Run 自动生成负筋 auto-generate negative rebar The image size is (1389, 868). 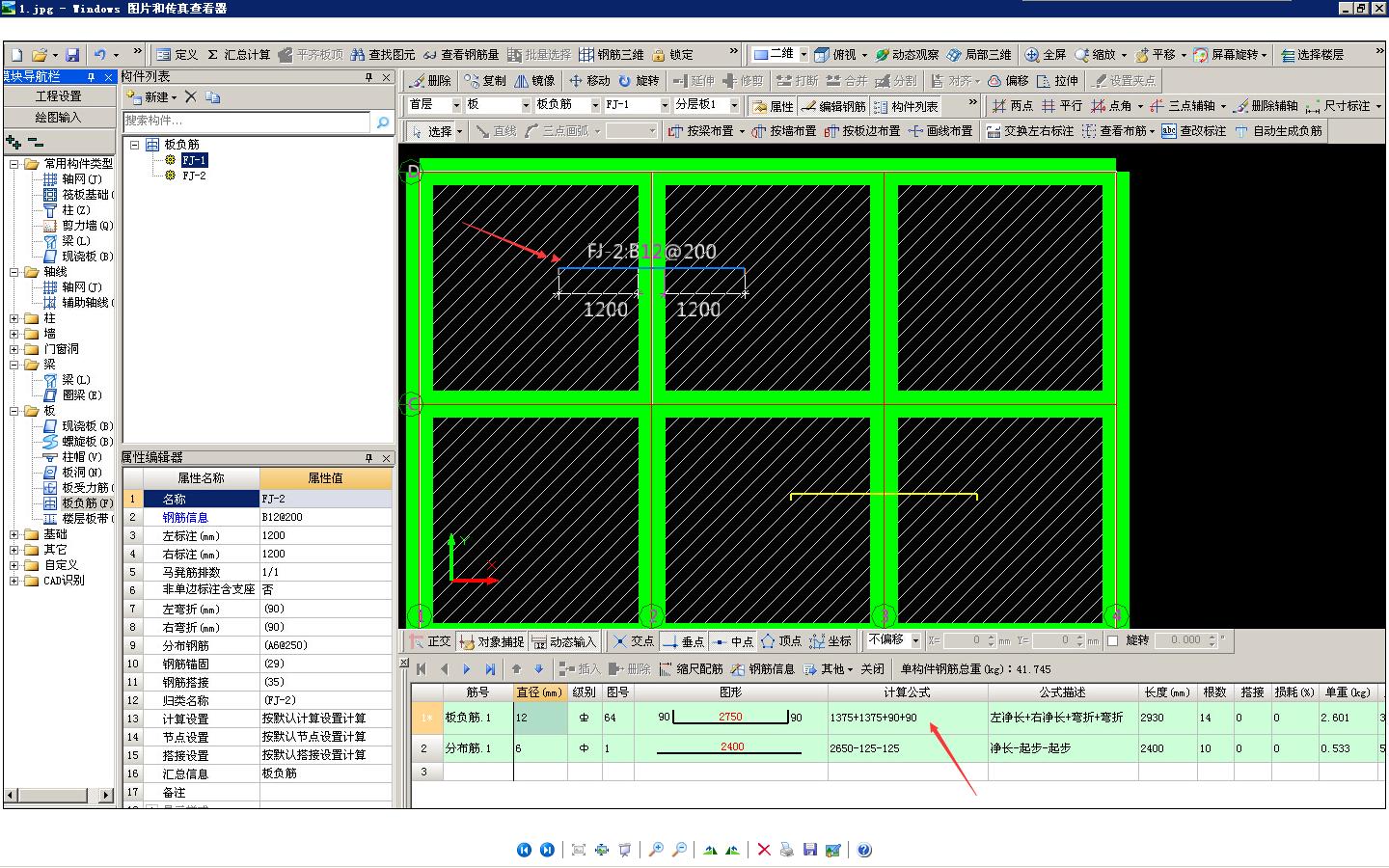tap(1278, 131)
